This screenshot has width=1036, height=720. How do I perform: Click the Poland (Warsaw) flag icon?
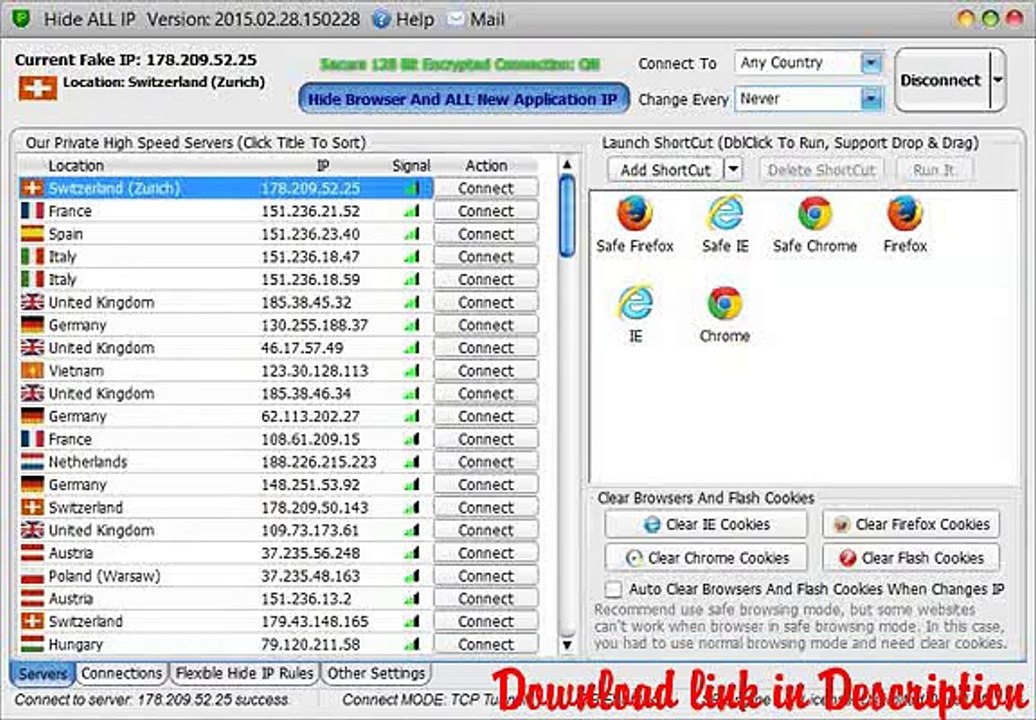(32, 576)
